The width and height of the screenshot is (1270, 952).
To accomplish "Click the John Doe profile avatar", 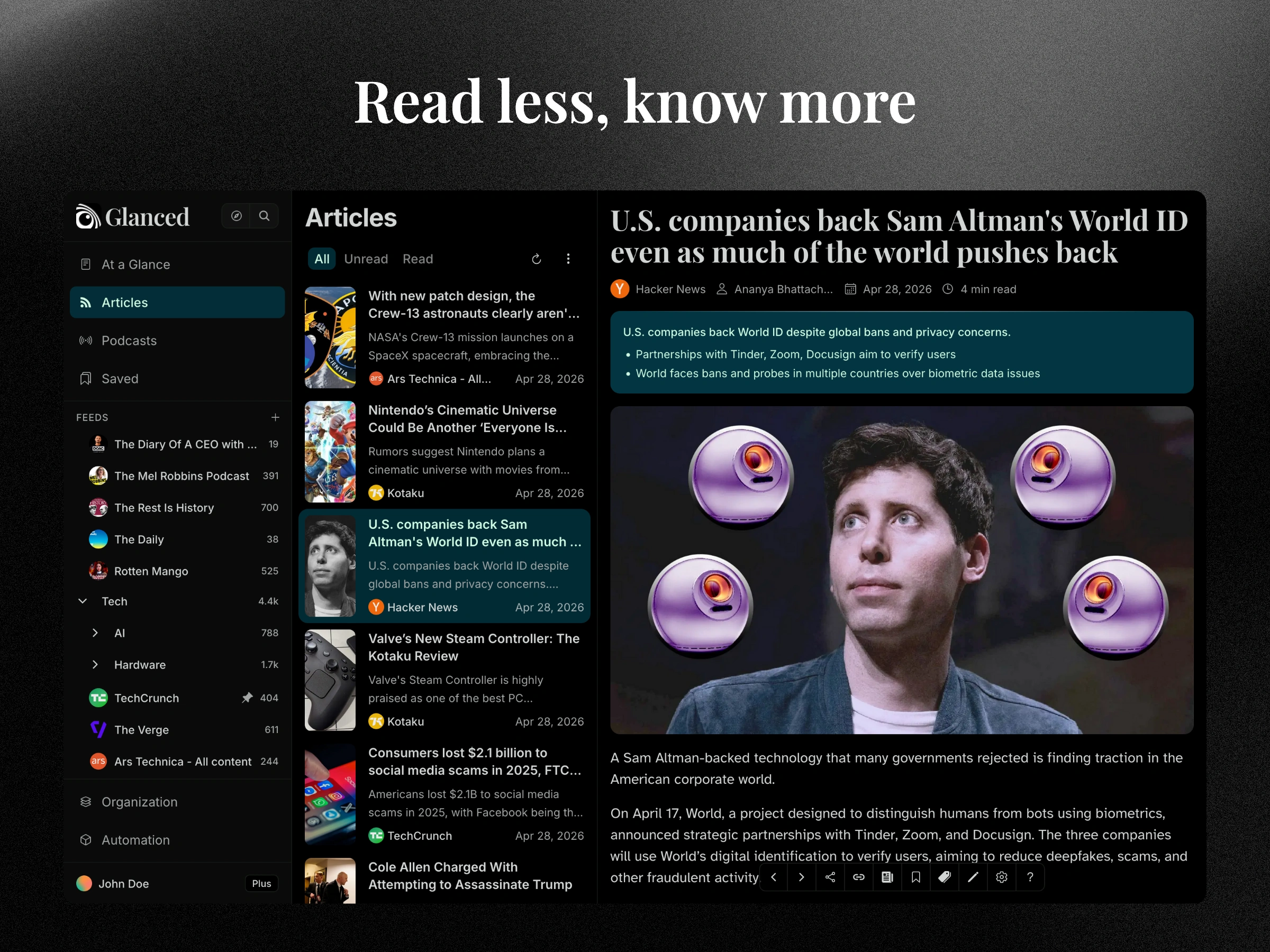I will click(x=84, y=883).
